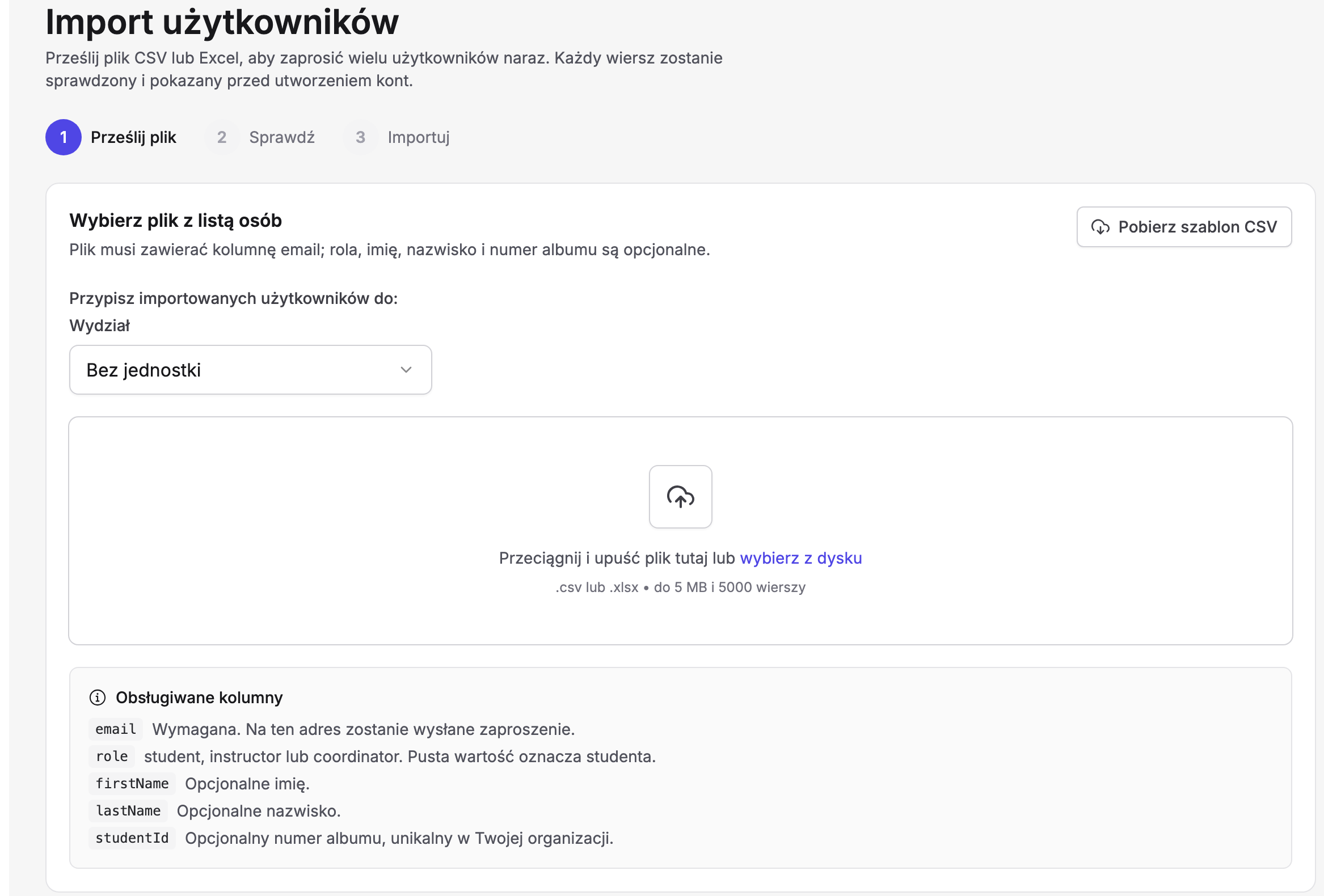Click the student, instructor lub coordinator description
Viewport: 1324px width, 896px height.
[x=400, y=756]
